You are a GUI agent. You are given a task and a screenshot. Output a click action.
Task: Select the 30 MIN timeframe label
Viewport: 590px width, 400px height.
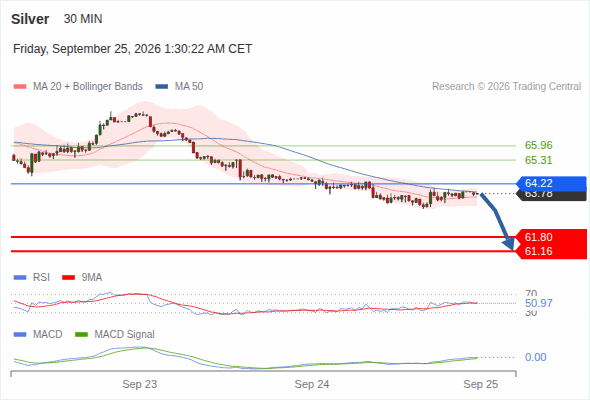pyautogui.click(x=83, y=19)
